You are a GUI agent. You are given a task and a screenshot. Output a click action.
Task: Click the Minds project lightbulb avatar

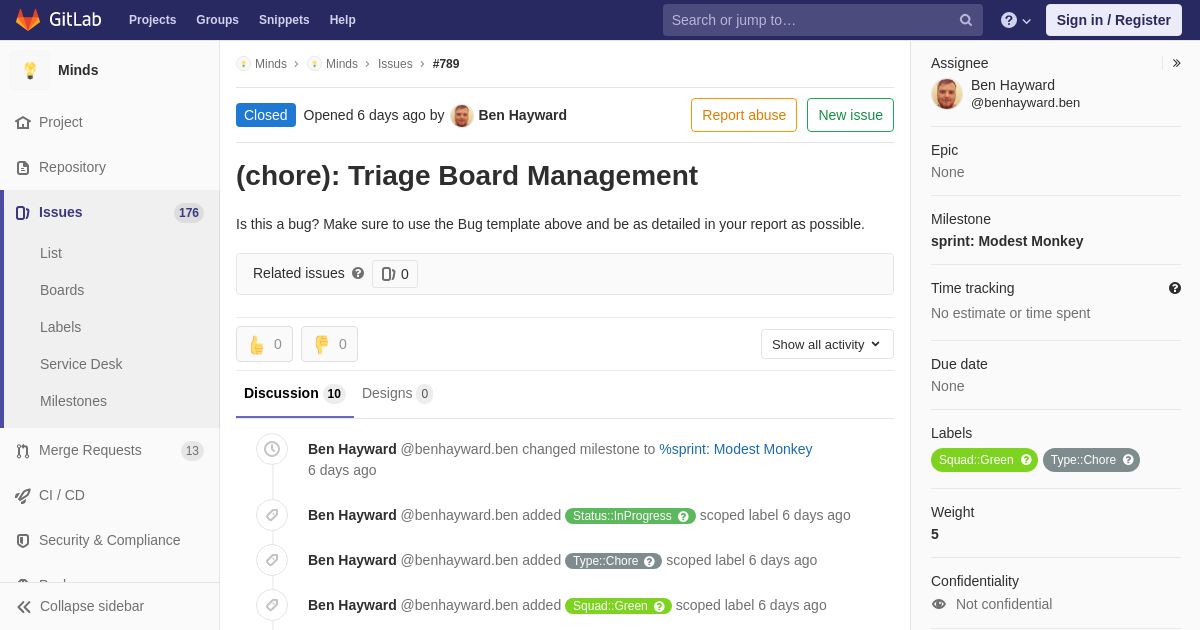[30, 70]
